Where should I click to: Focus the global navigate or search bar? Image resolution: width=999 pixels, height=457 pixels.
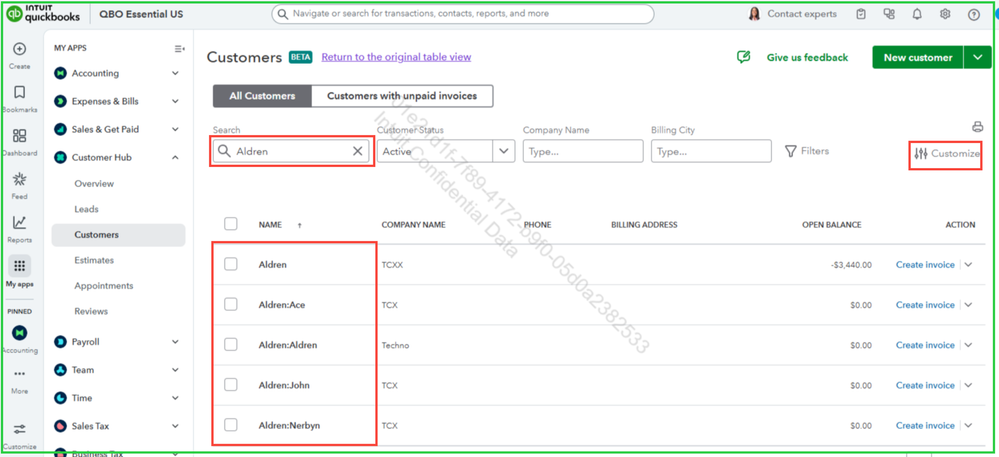(x=463, y=14)
